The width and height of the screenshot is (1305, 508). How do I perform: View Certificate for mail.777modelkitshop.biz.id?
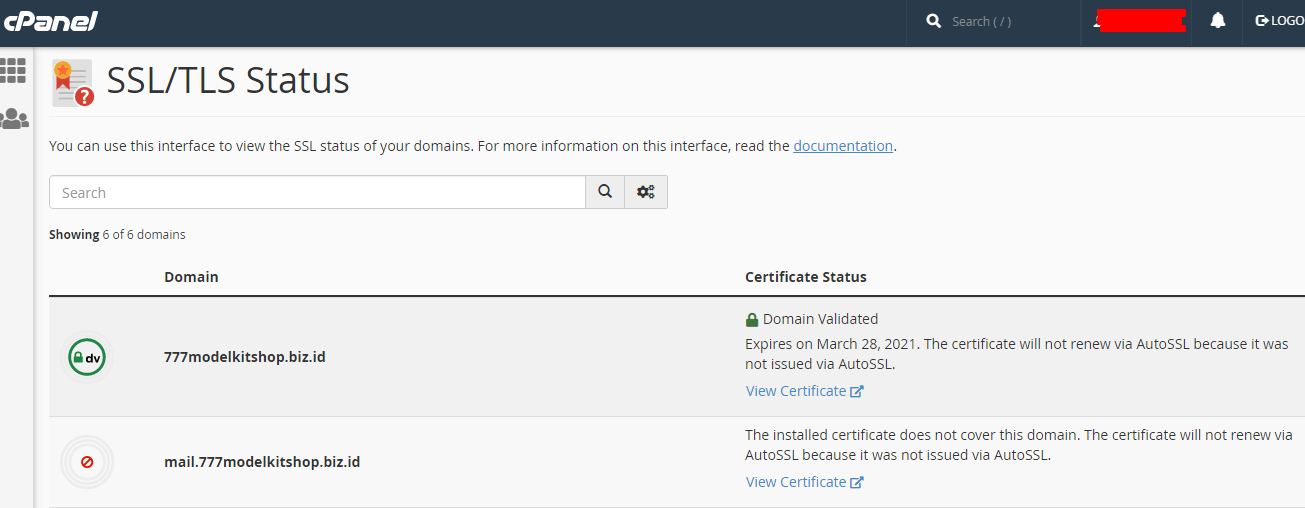pos(804,482)
